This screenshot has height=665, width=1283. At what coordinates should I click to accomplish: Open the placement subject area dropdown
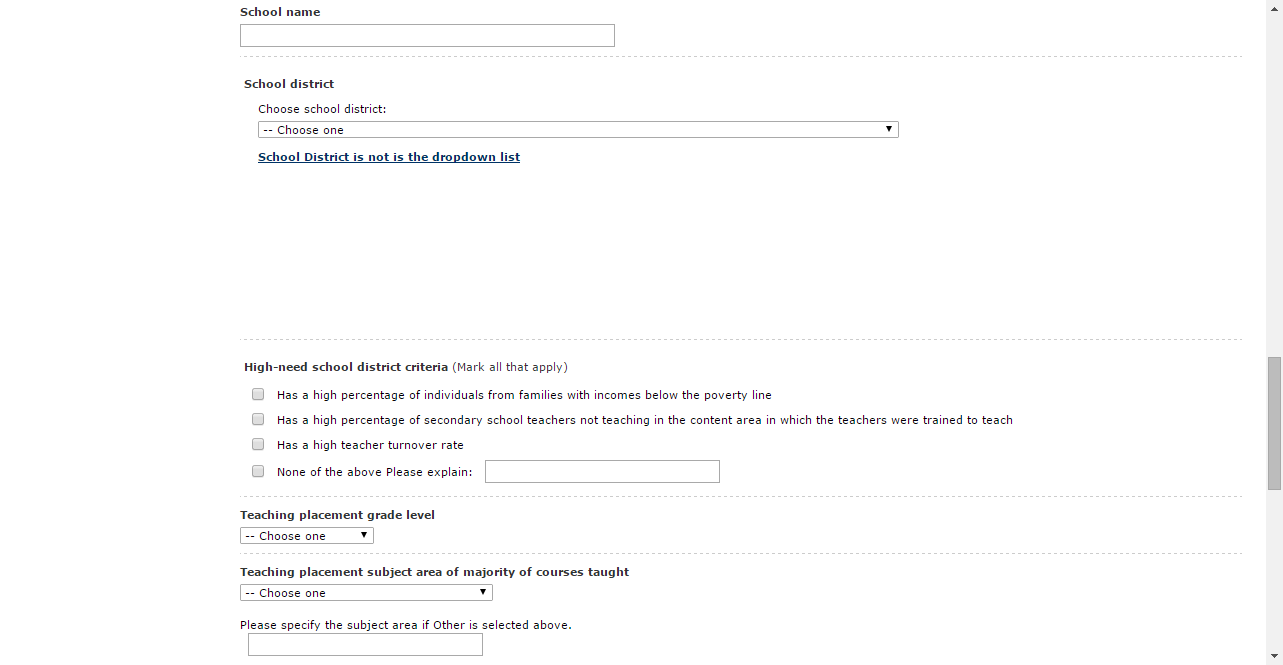point(366,593)
